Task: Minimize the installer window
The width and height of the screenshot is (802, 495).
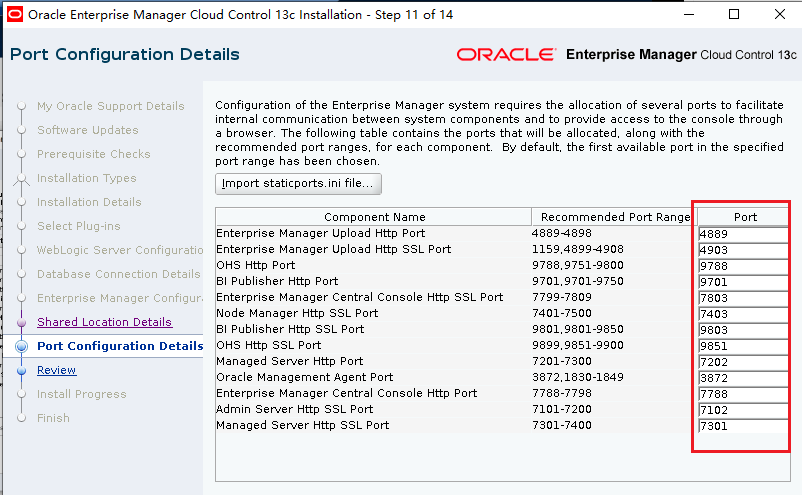Action: pyautogui.click(x=689, y=14)
